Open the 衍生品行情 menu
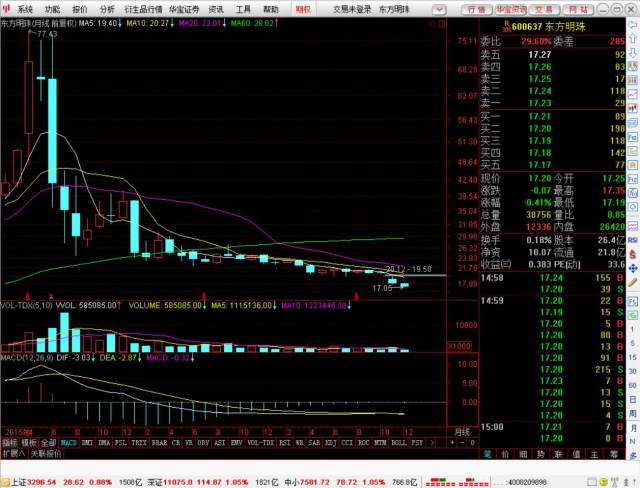The width and height of the screenshot is (640, 488). (x=143, y=9)
